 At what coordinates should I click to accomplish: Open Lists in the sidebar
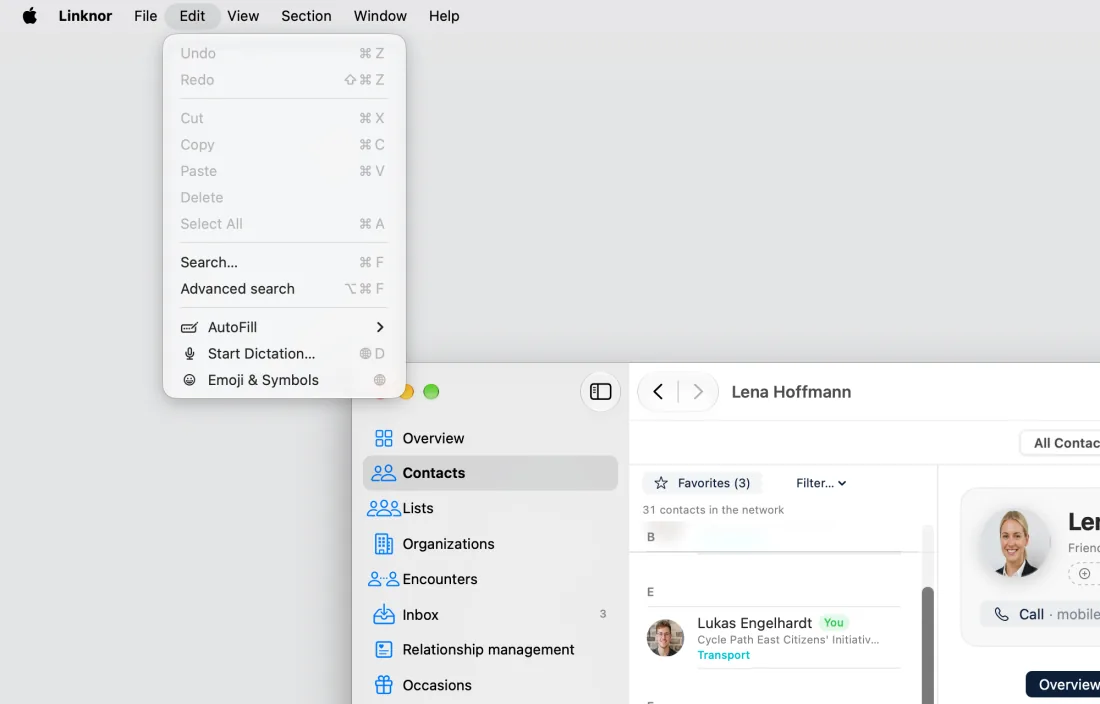point(490,508)
